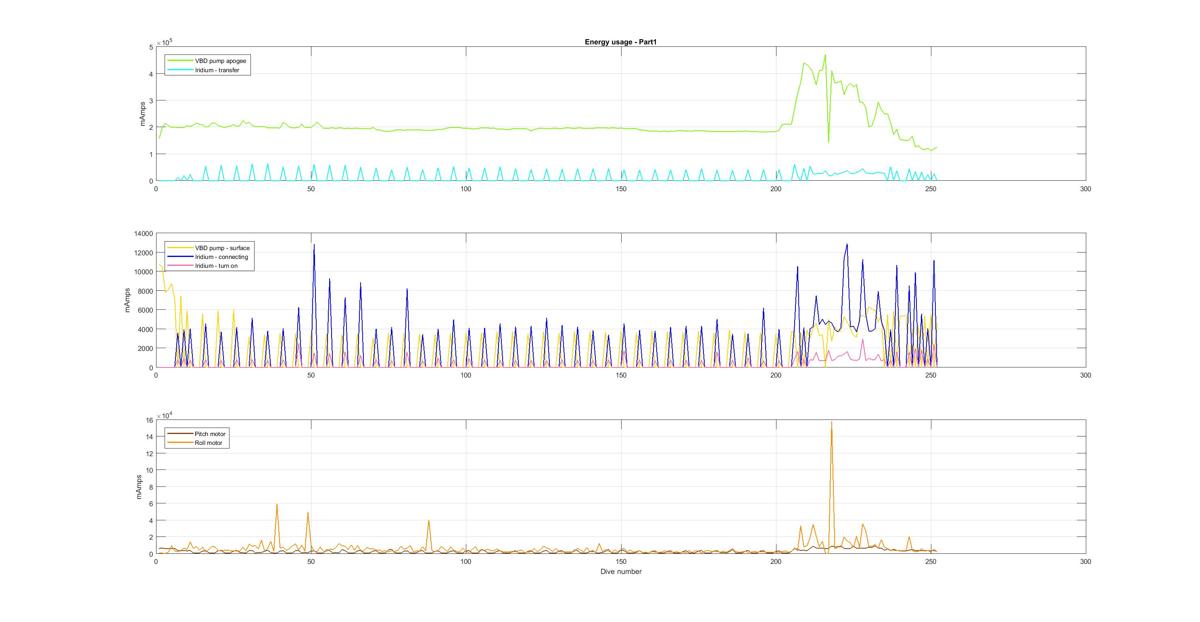Select 'Pitch motor' legend entry
Screen dimensions: 1200x622
coord(210,433)
